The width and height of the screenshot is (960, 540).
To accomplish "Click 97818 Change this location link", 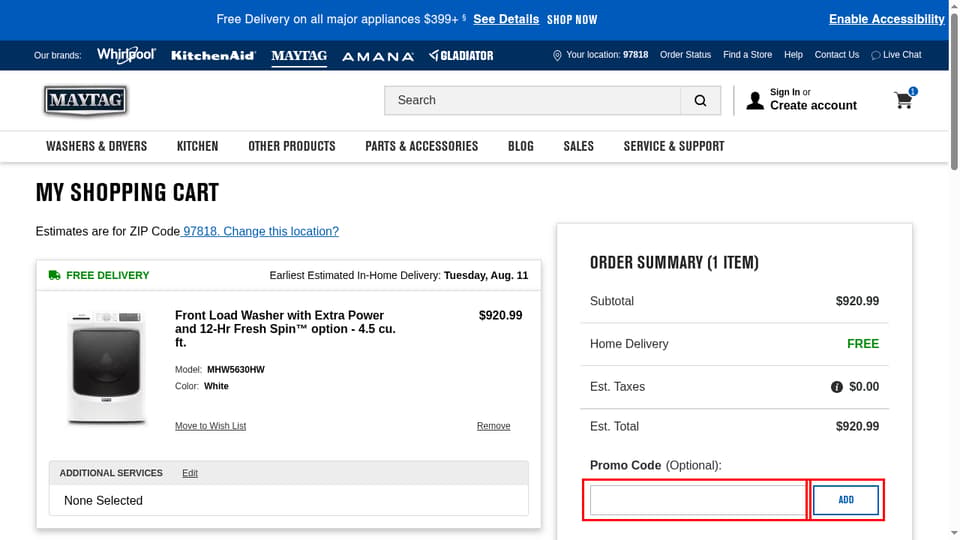I will 260,231.
